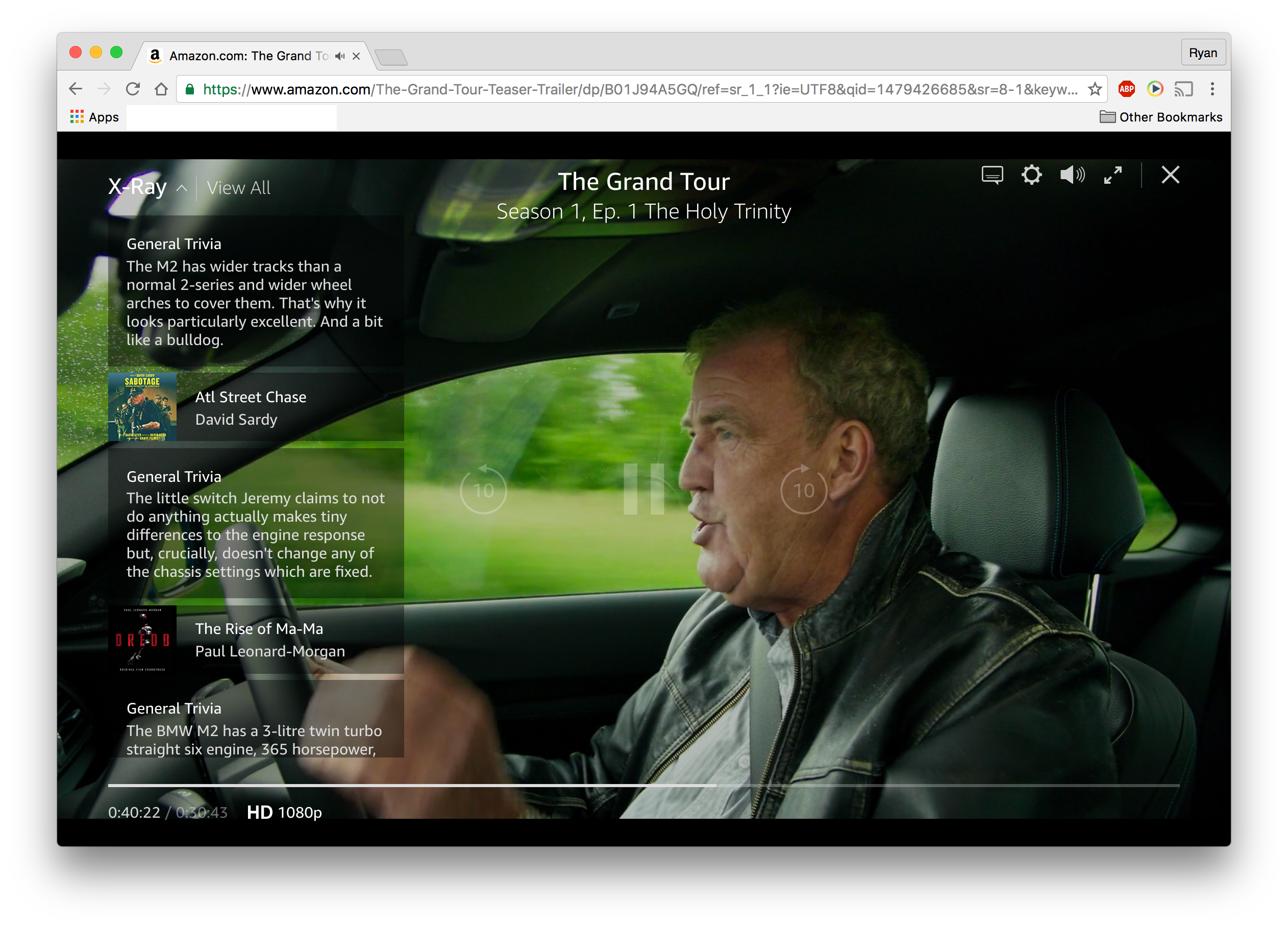This screenshot has height=928, width=1288.
Task: Skip forward 10 seconds
Action: [x=804, y=490]
